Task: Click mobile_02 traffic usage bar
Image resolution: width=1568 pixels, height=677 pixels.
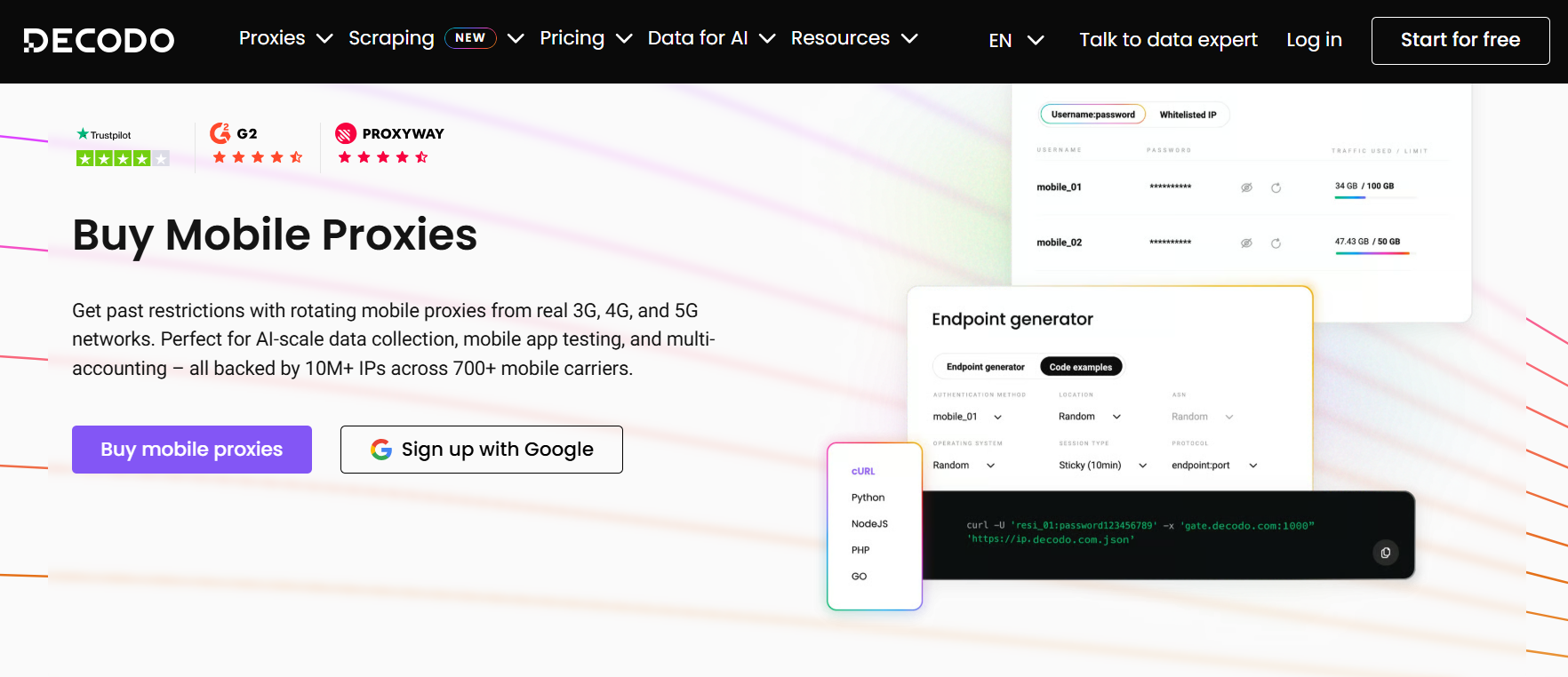Action: [x=1372, y=253]
